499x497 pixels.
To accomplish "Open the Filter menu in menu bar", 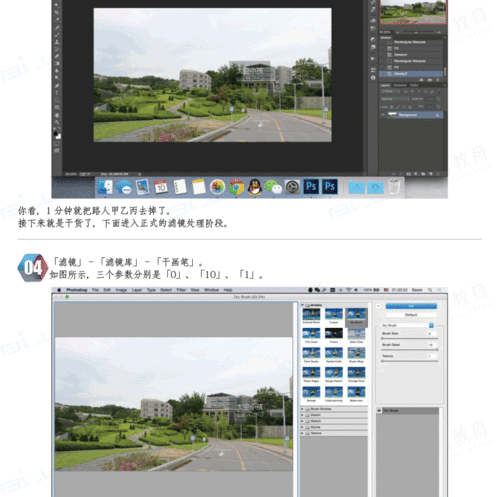I will click(x=181, y=290).
